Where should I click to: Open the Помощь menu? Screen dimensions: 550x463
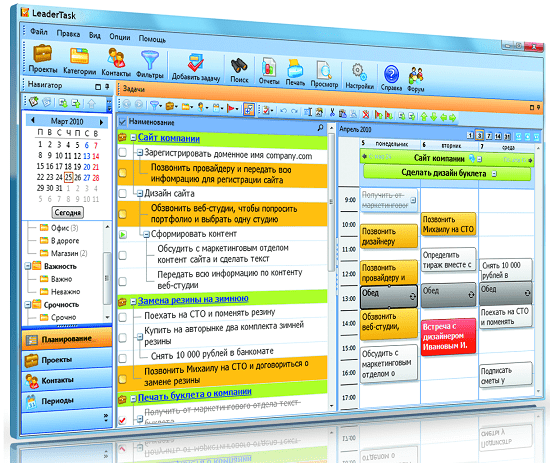(152, 39)
